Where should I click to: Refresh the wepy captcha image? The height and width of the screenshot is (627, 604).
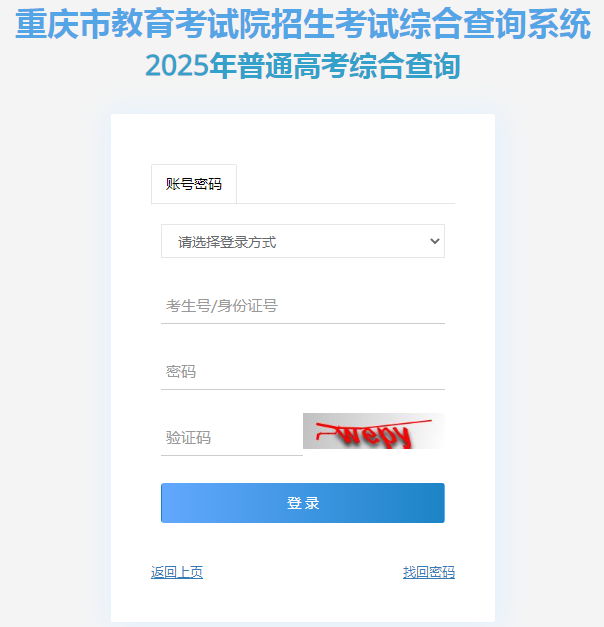click(x=374, y=431)
